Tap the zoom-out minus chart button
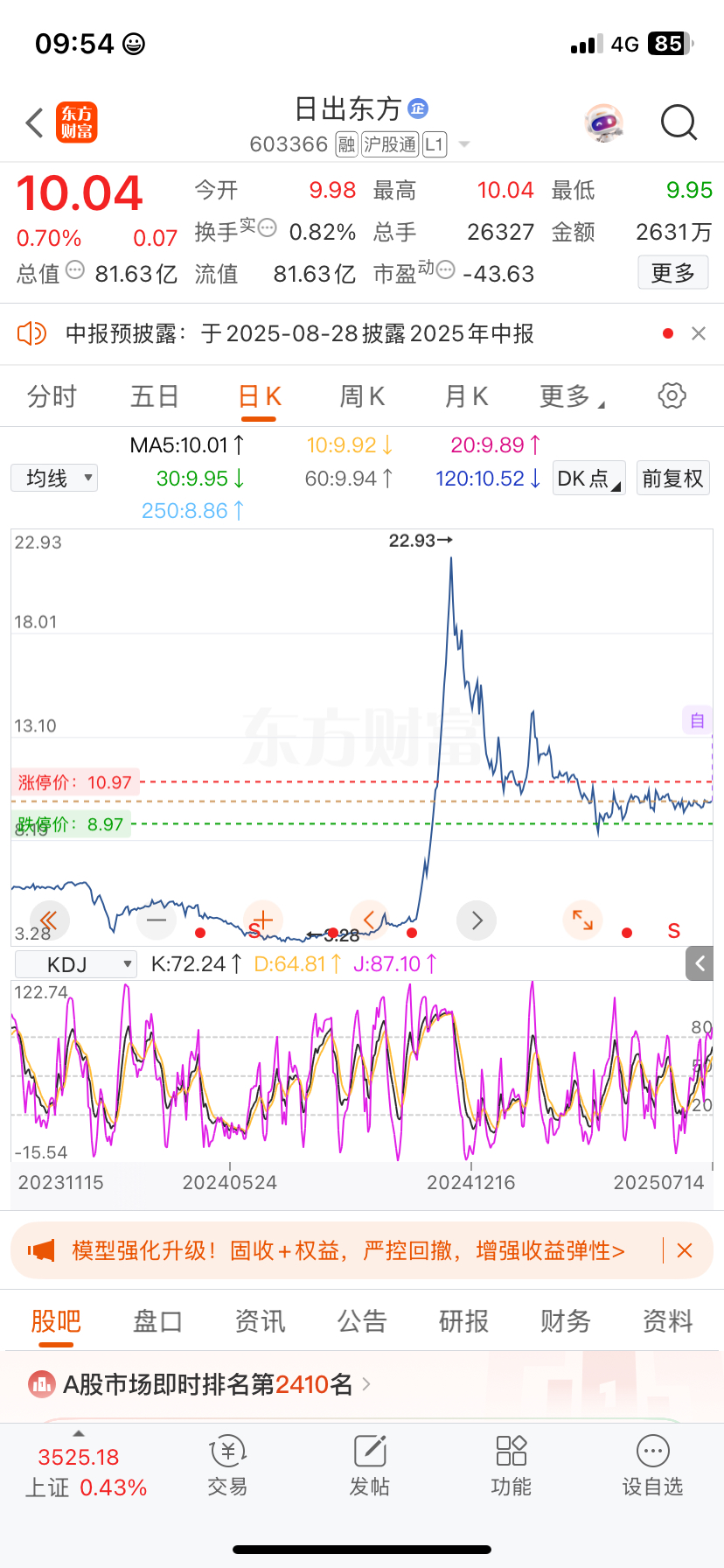Image resolution: width=724 pixels, height=1568 pixels. pyautogui.click(x=157, y=920)
